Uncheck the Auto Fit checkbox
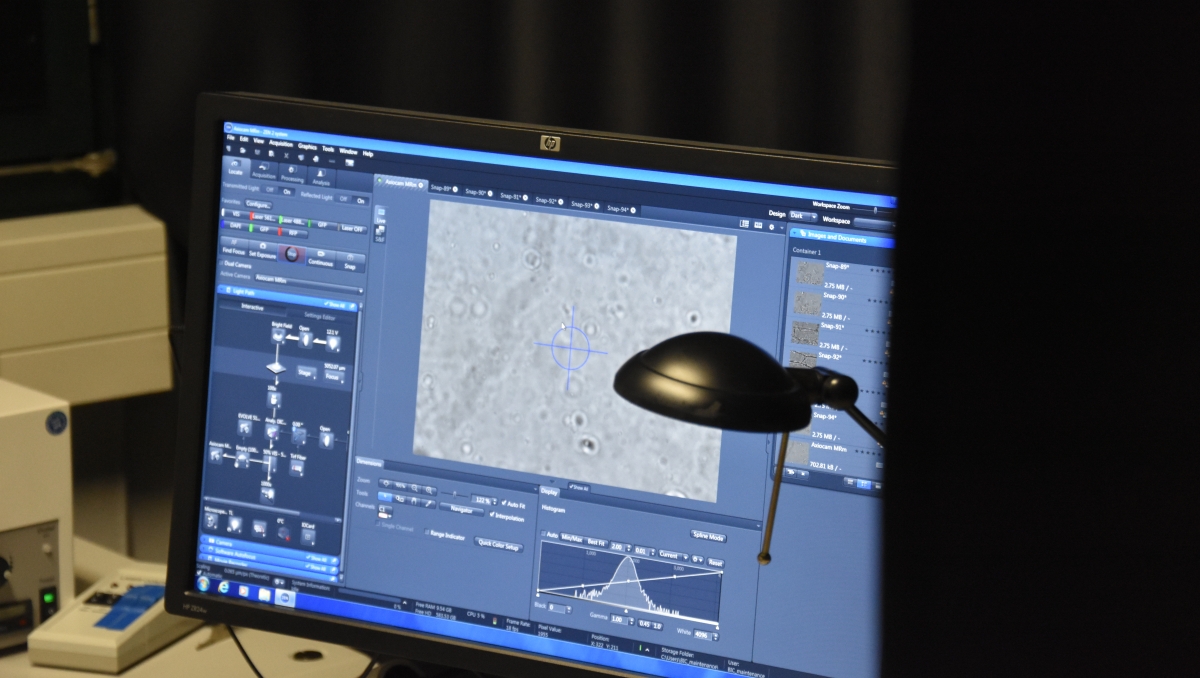The height and width of the screenshot is (678, 1200). pos(502,503)
